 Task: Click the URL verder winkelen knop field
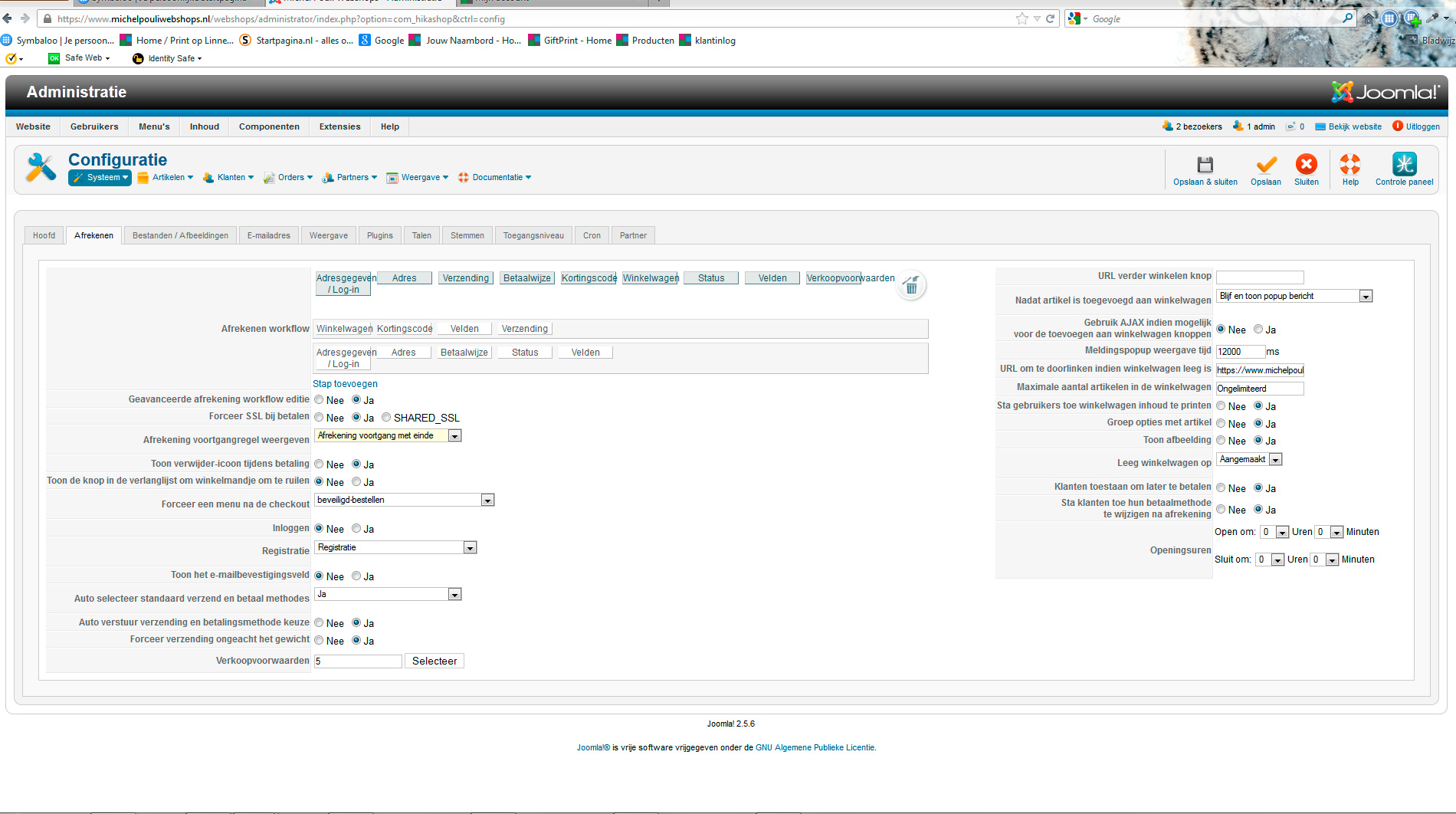tap(1260, 277)
